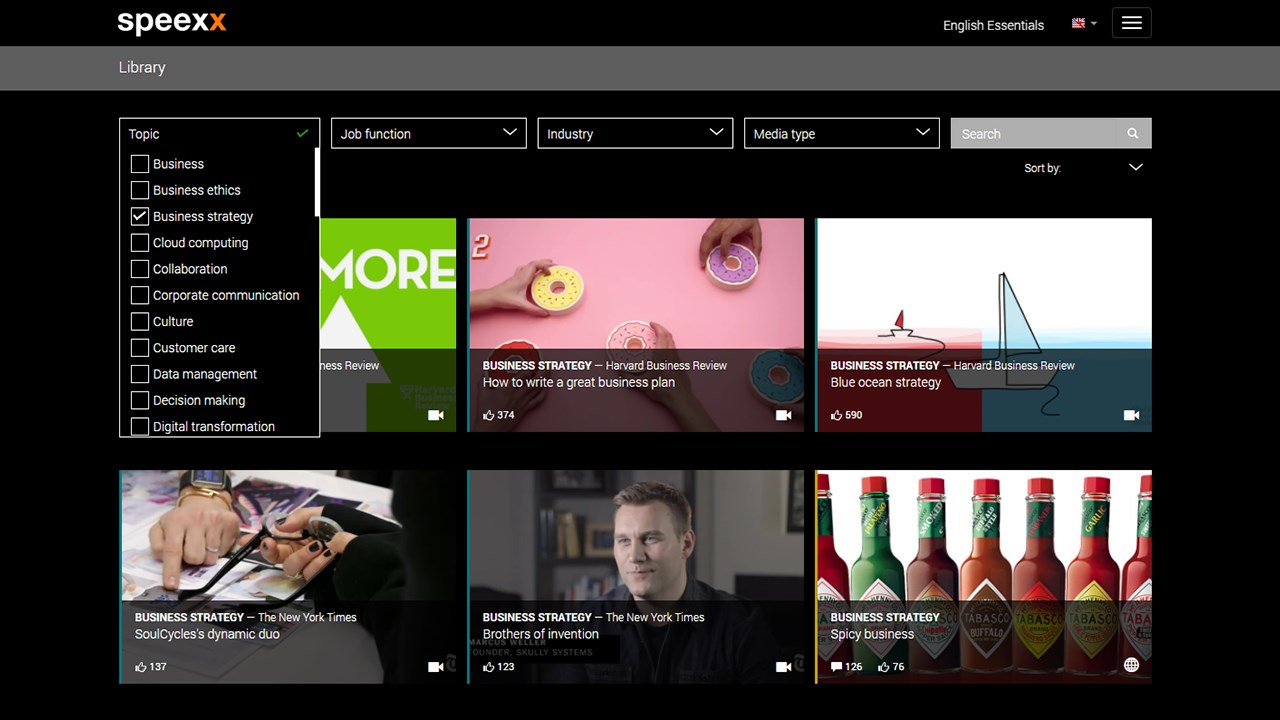Click video camera icon on business plan card

(x=783, y=415)
